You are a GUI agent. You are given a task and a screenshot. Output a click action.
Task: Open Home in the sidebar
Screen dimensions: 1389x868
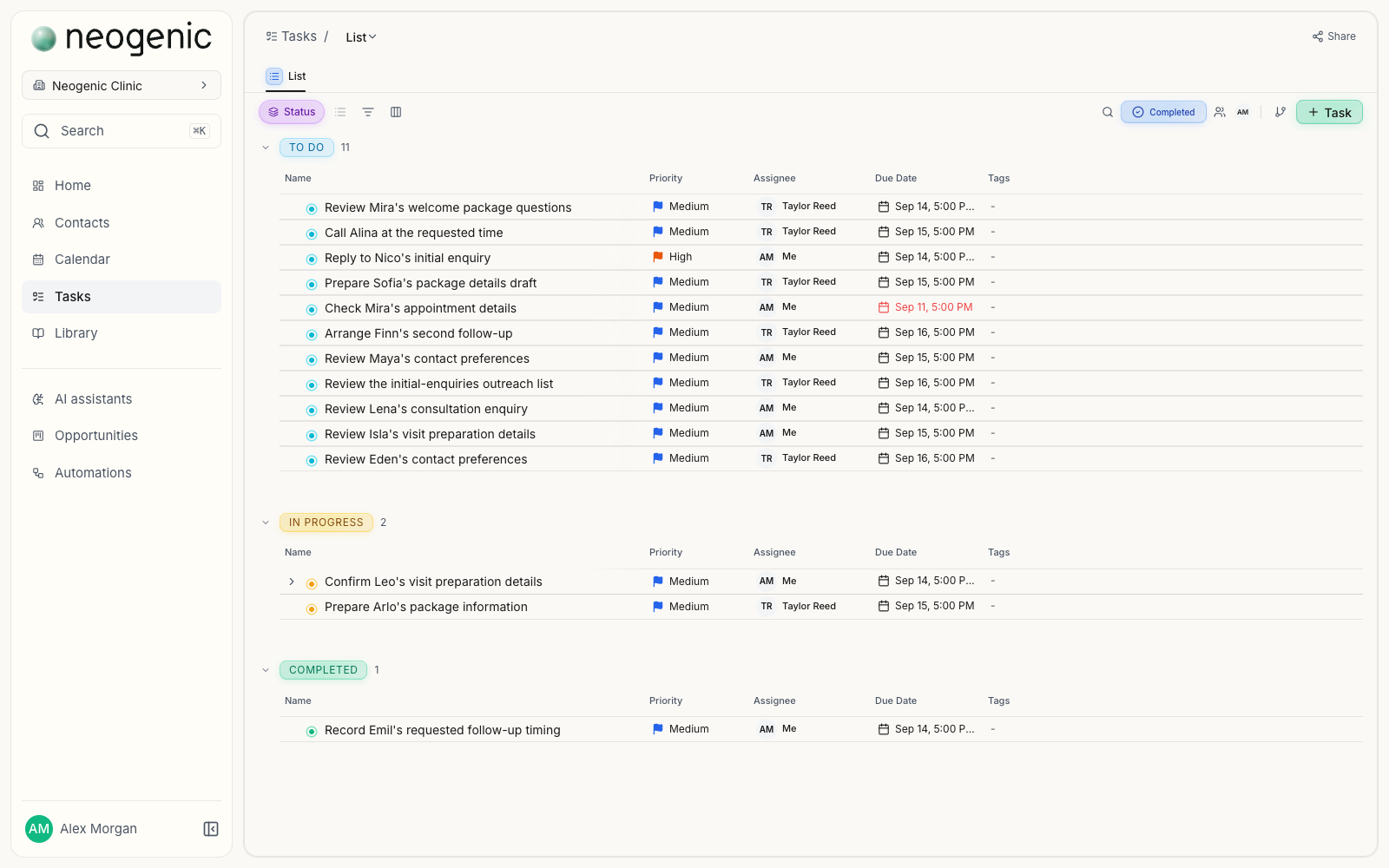click(x=122, y=186)
